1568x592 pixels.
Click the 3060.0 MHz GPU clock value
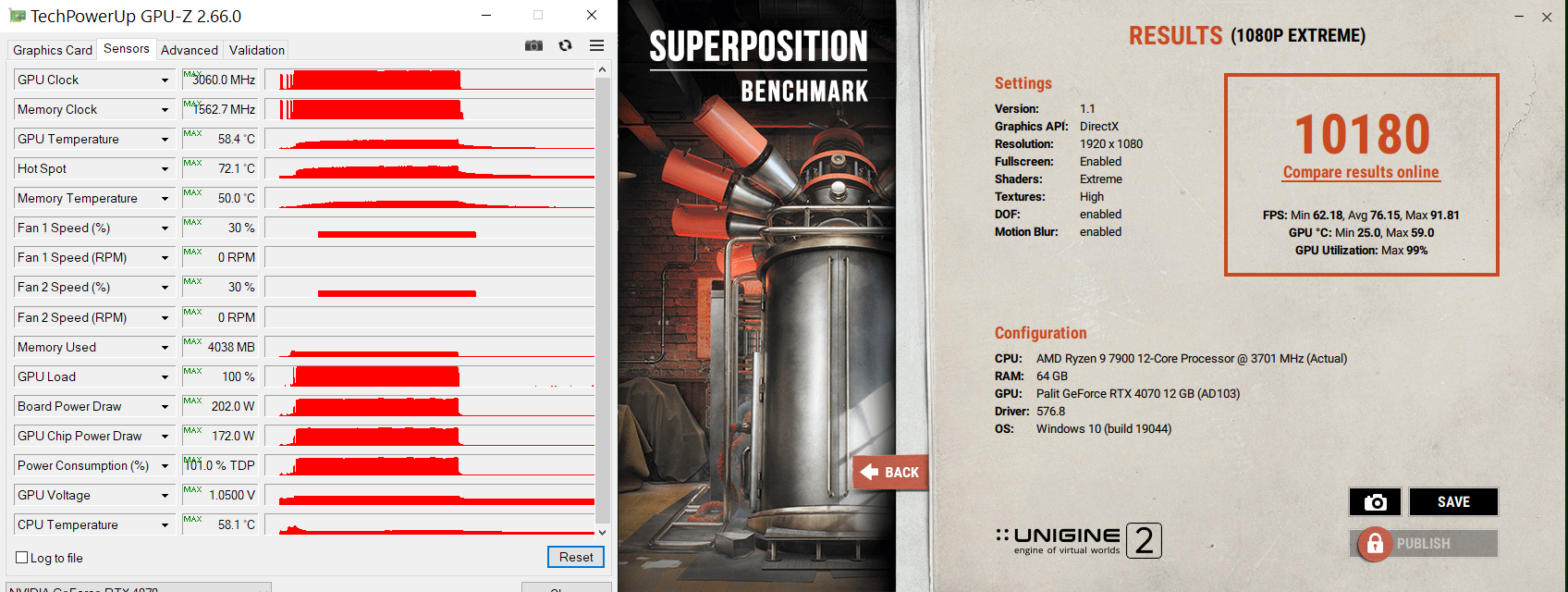[224, 80]
